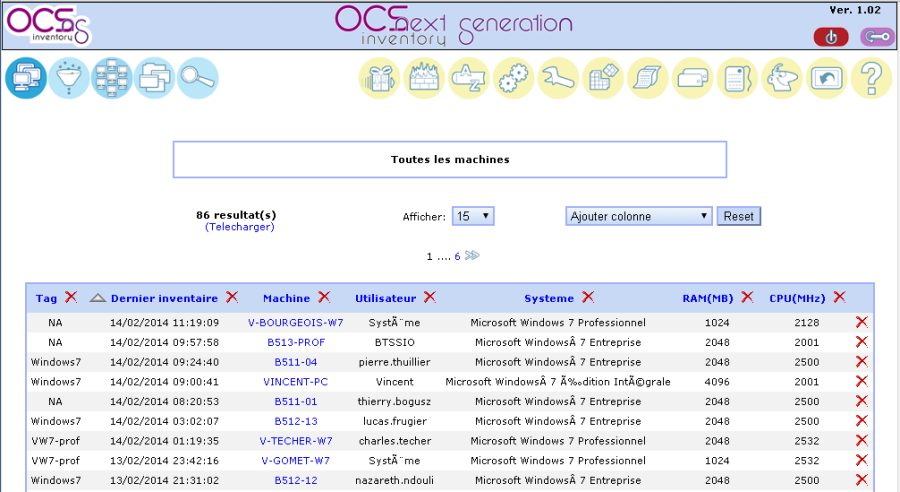Open the gears configuration icon
This screenshot has width=900, height=492.
514,78
